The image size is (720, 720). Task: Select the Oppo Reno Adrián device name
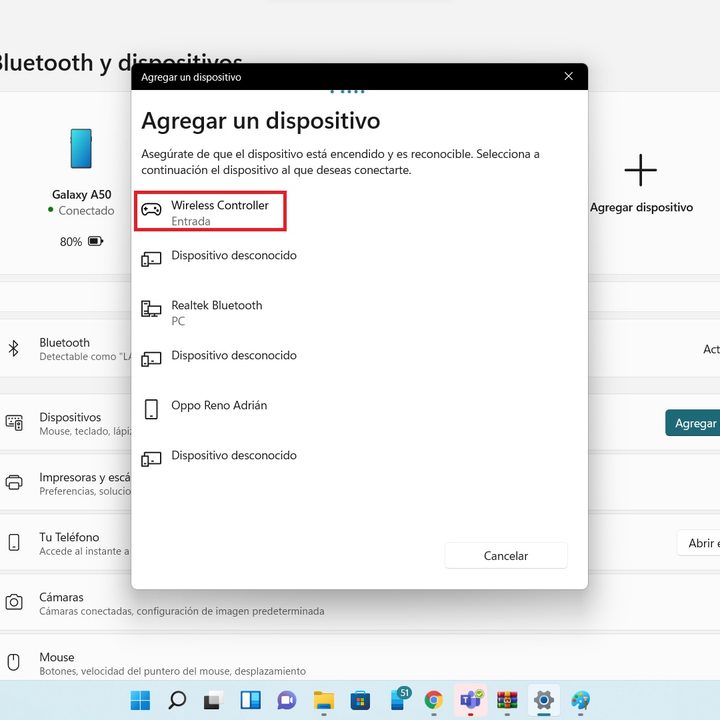(219, 405)
